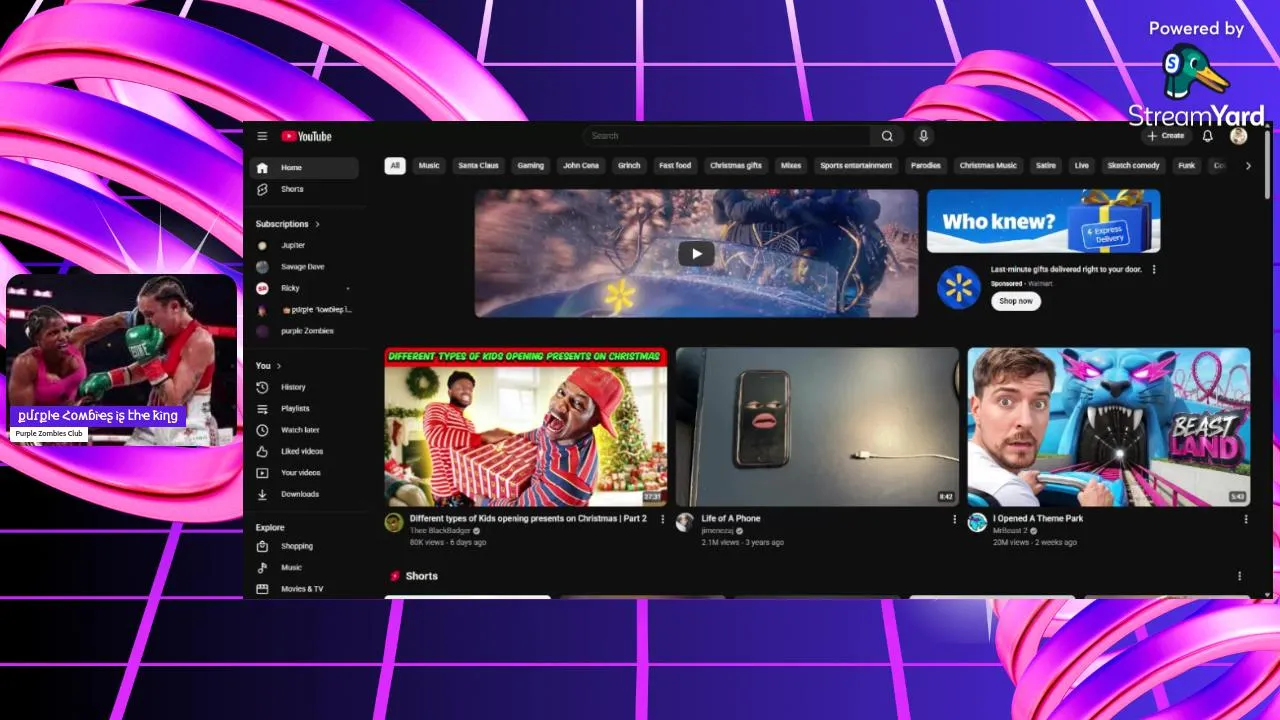Start voice search with the microphone icon
Image resolution: width=1280 pixels, height=720 pixels.
[923, 136]
